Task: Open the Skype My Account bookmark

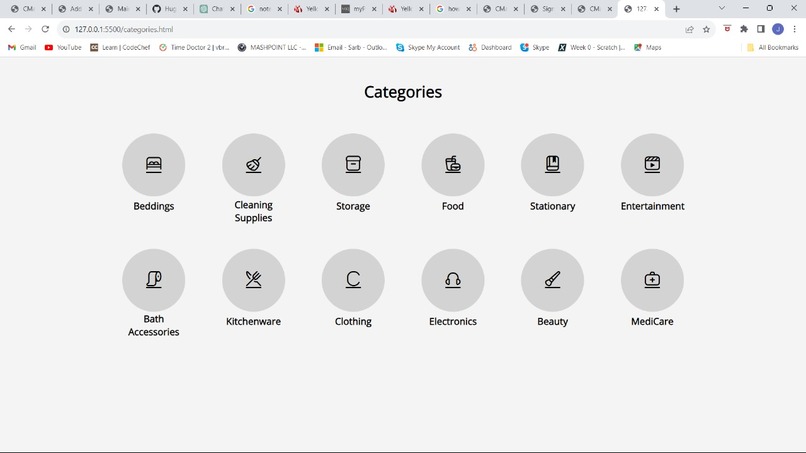Action: tap(428, 47)
